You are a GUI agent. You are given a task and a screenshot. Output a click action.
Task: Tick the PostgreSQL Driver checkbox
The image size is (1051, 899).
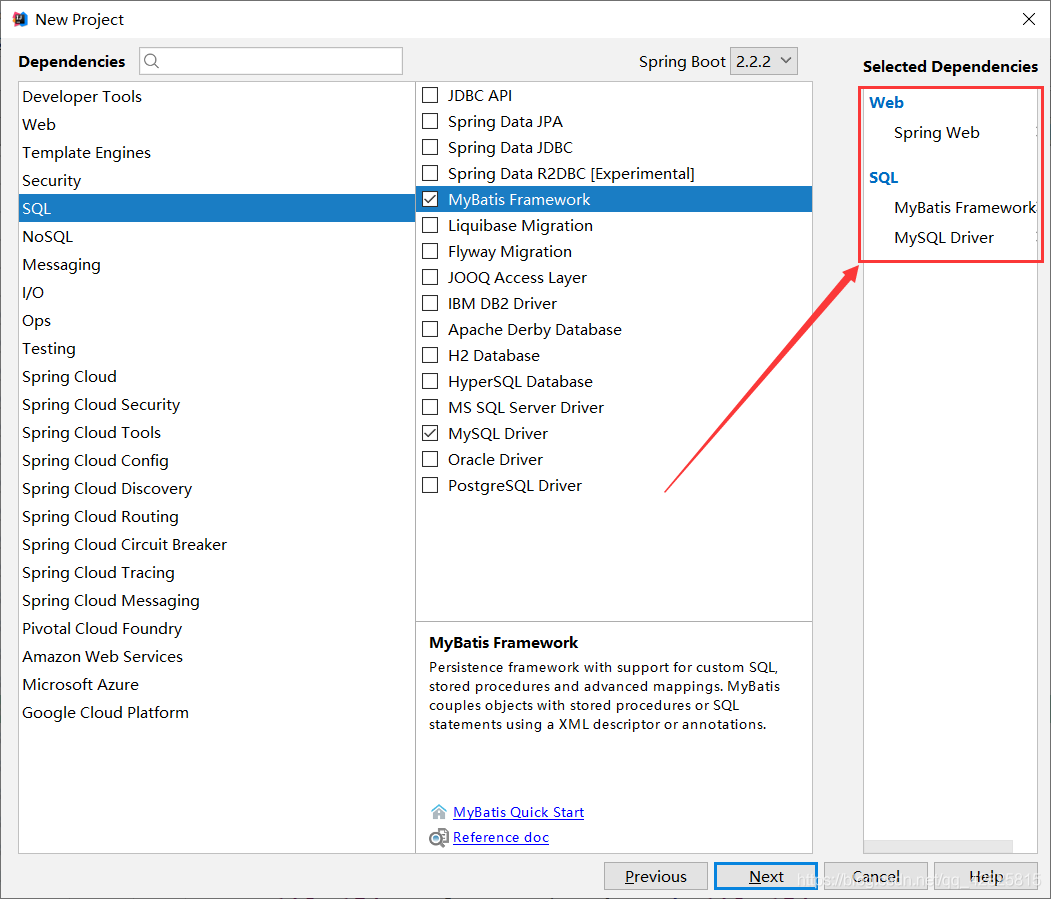430,486
